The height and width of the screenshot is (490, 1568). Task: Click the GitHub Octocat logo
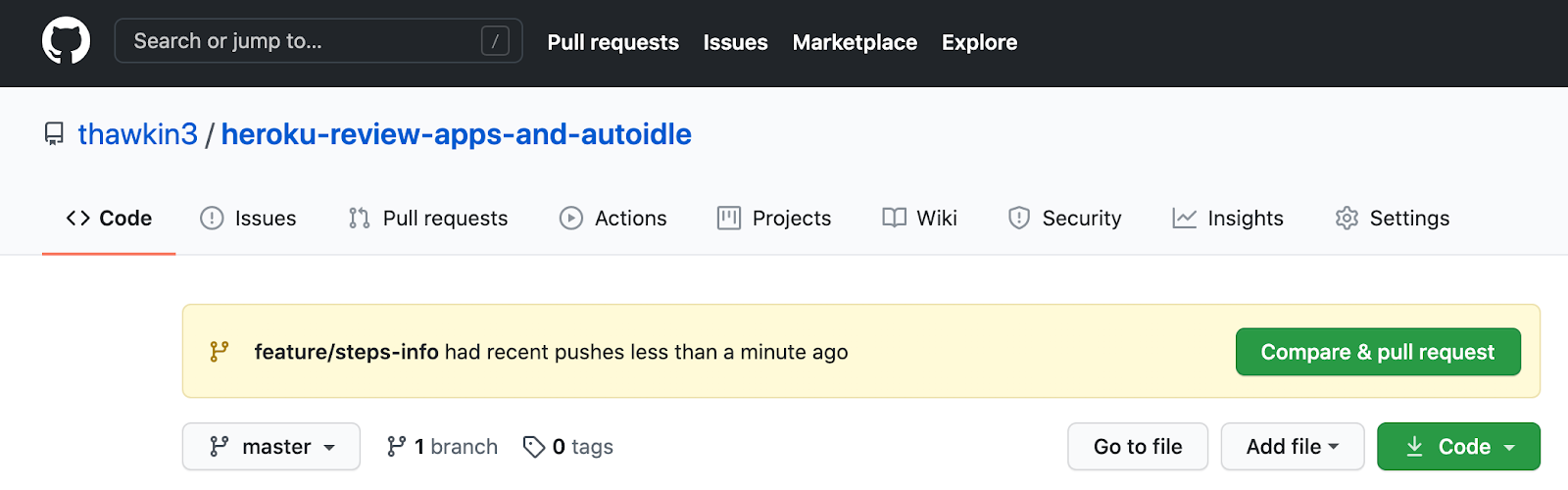66,42
